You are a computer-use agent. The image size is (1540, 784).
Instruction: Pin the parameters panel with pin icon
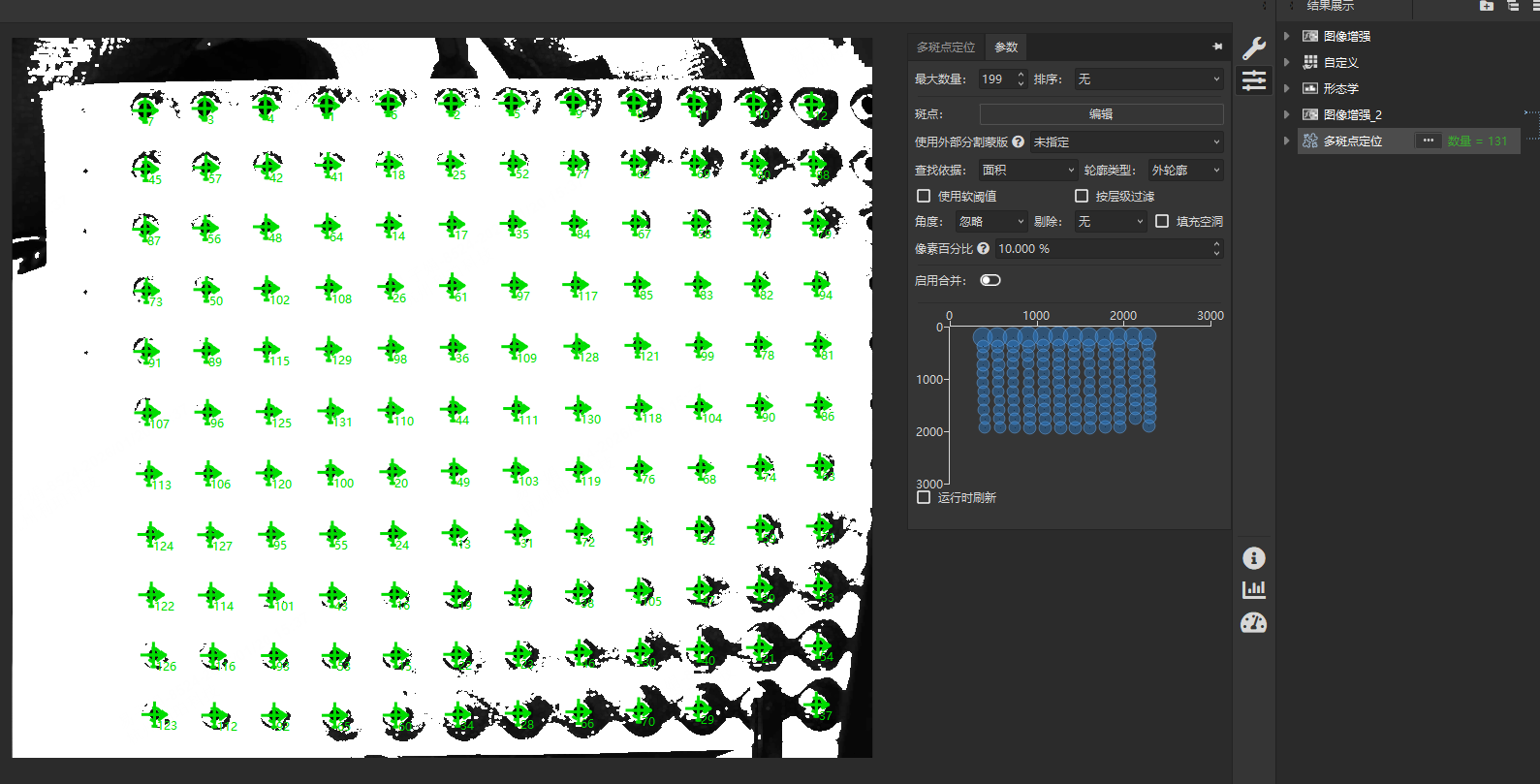[1217, 47]
